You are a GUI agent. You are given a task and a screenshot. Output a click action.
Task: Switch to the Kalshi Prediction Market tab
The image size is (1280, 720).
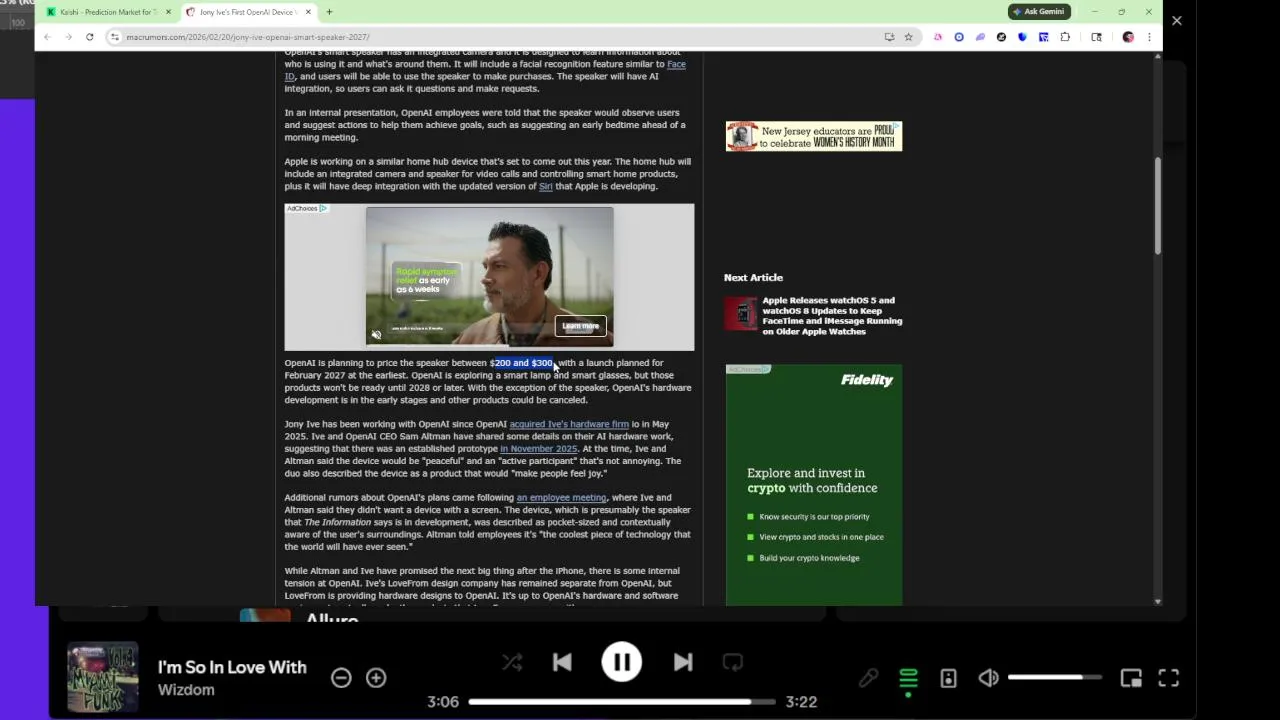tap(108, 12)
